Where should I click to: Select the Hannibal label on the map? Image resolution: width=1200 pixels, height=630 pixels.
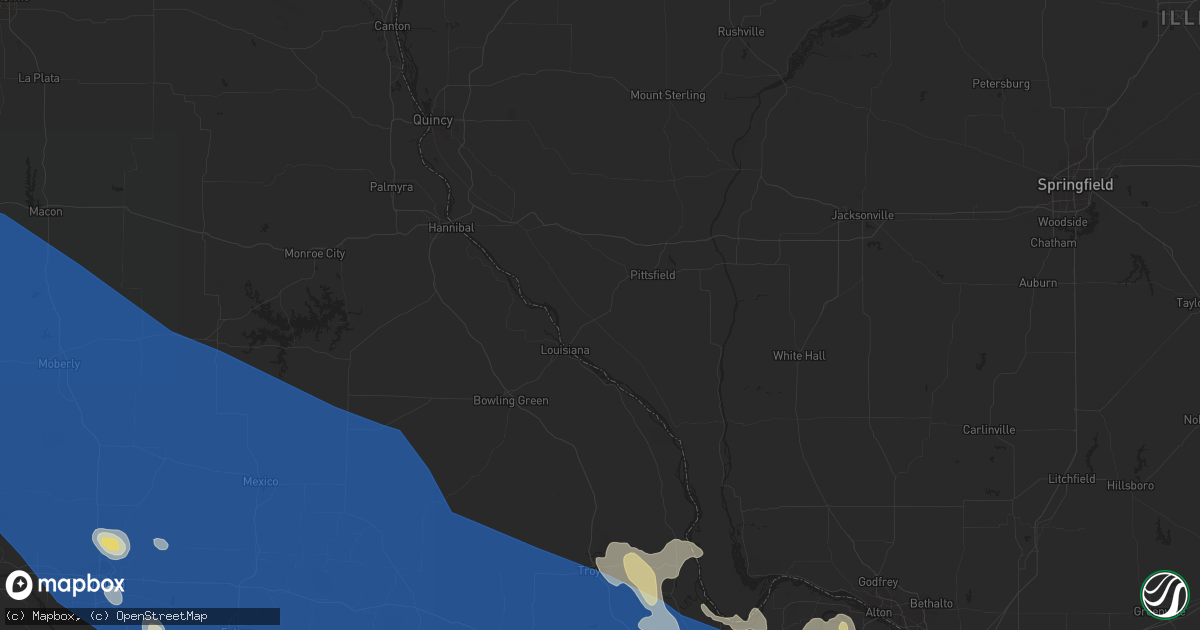(452, 228)
